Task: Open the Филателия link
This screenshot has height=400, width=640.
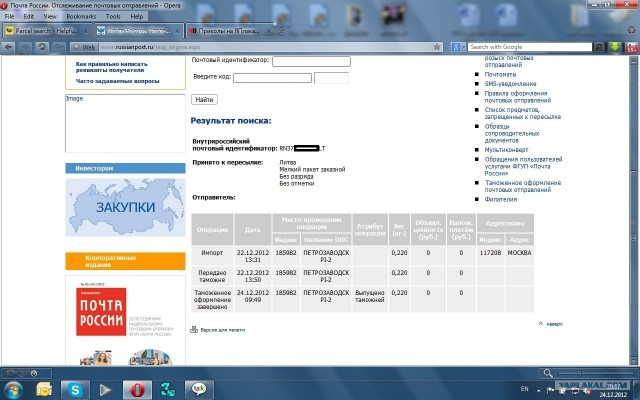Action: coord(500,199)
